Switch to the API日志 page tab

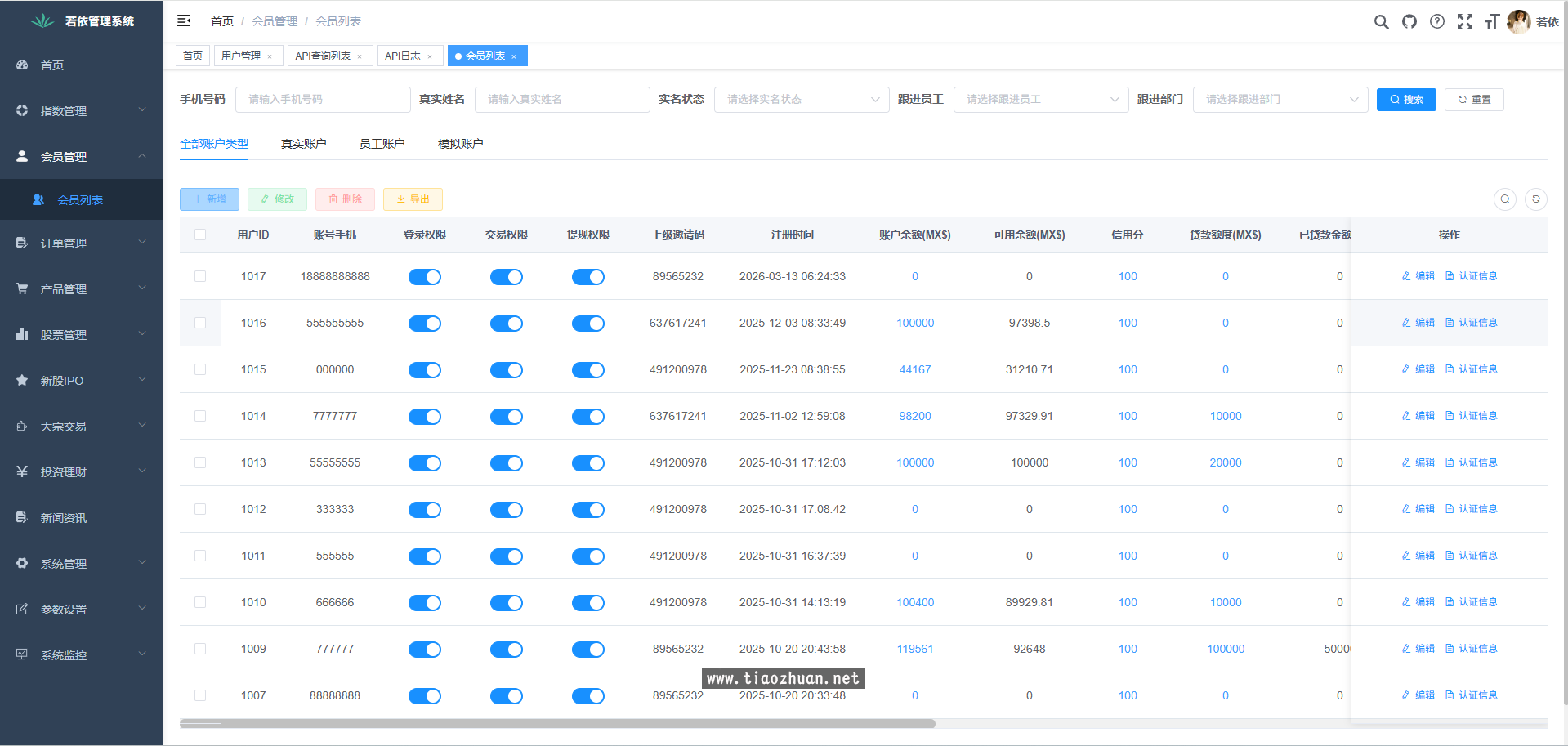pos(403,56)
